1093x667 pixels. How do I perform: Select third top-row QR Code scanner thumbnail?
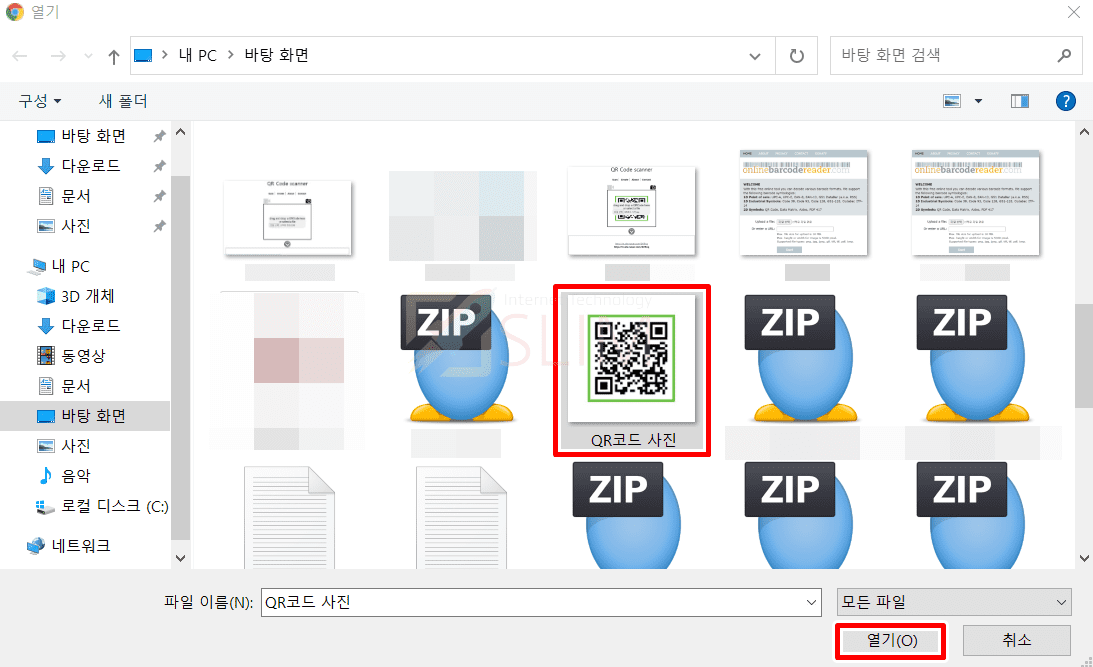632,210
